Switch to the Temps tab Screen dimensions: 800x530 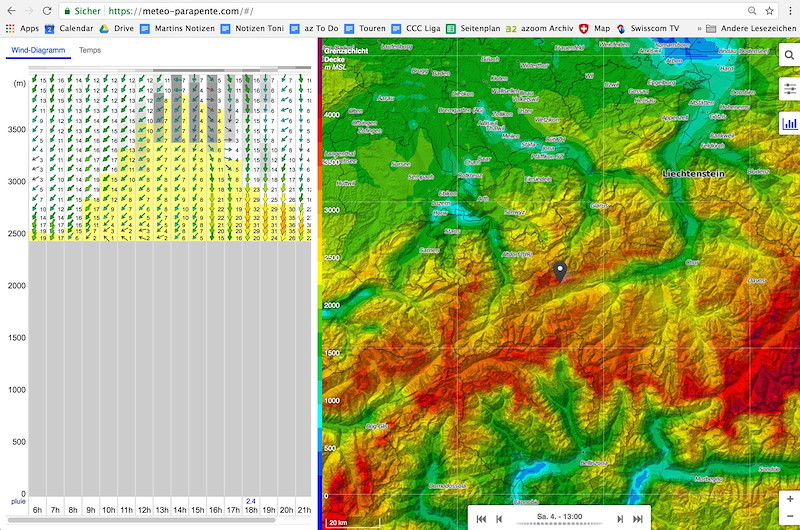[90, 50]
